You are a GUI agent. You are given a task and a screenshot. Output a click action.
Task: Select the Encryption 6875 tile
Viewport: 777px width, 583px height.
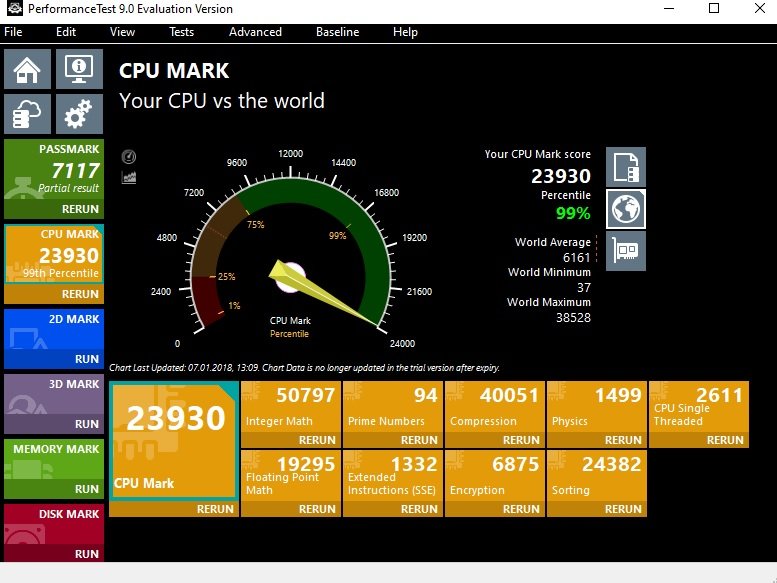point(495,476)
